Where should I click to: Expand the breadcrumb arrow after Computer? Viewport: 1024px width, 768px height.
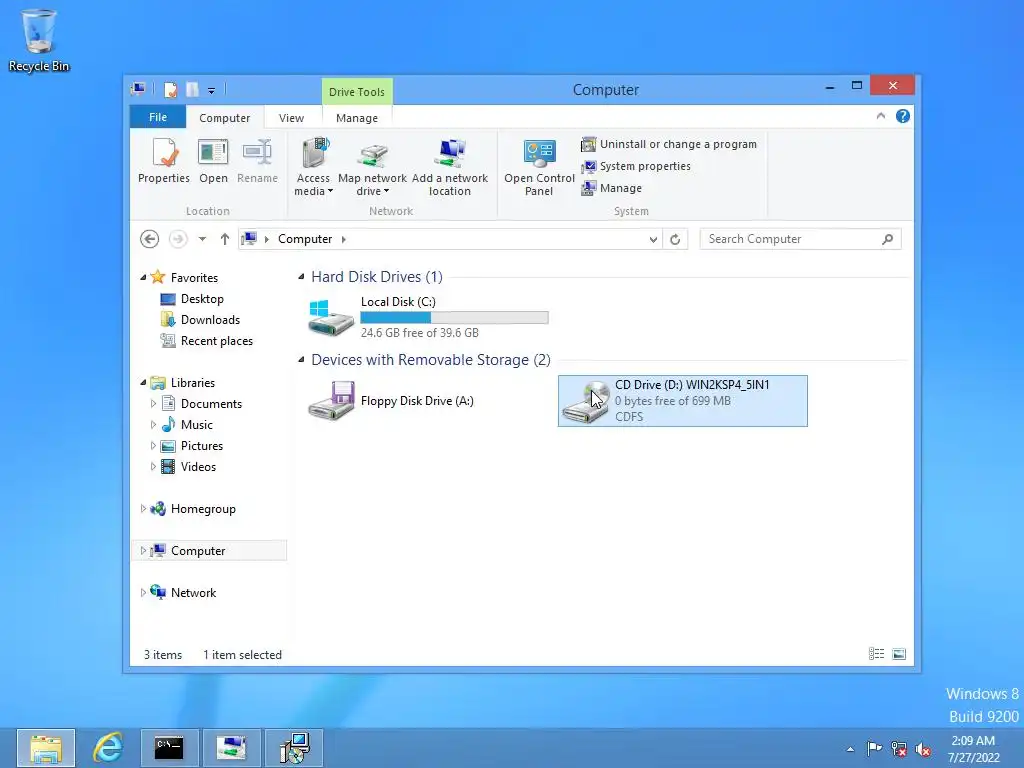click(x=344, y=239)
